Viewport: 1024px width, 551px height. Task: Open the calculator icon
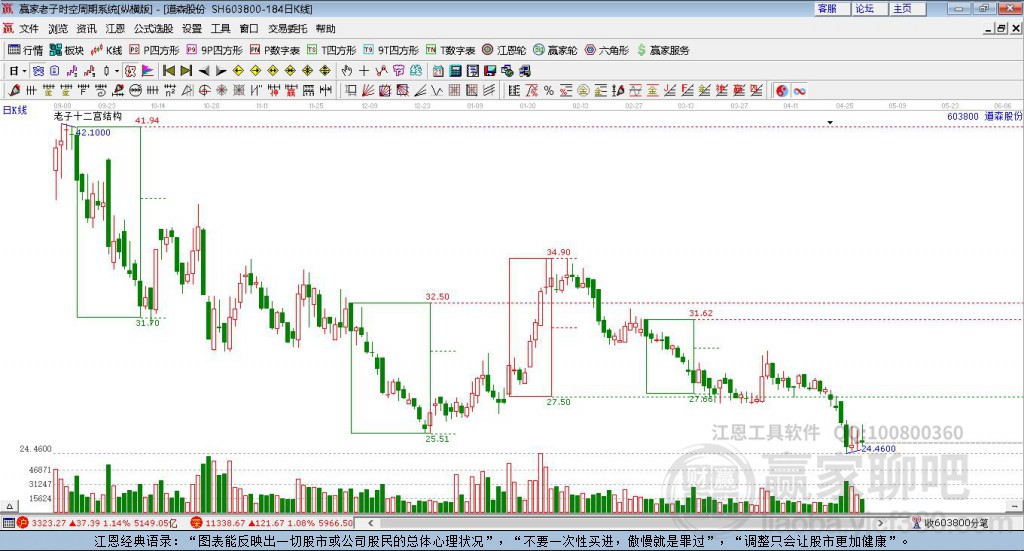click(455, 71)
